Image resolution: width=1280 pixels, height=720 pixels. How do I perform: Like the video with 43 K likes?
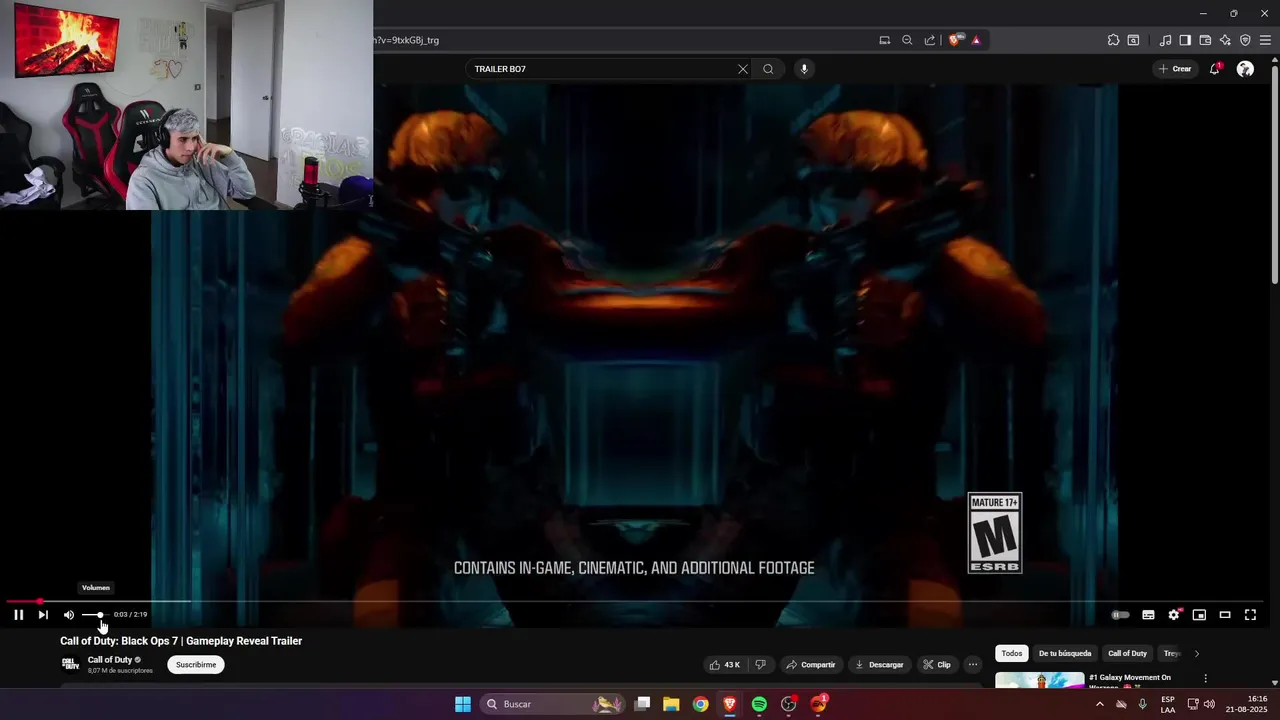click(725, 665)
